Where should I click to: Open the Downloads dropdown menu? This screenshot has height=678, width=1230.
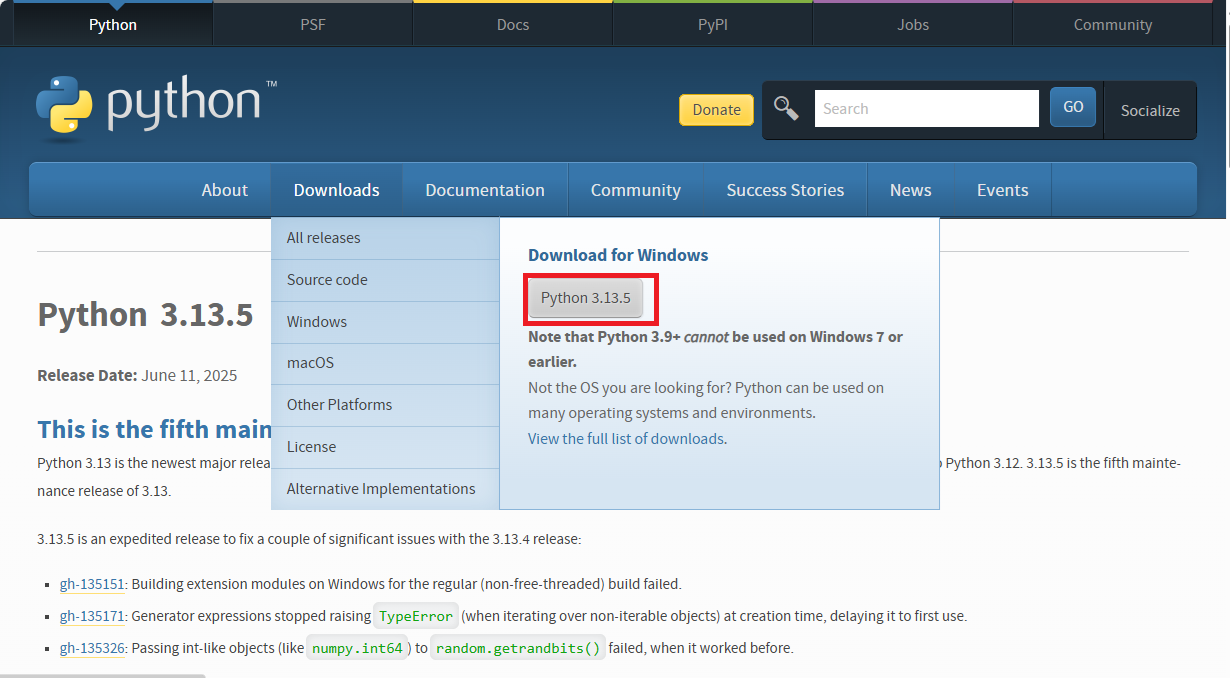336,190
